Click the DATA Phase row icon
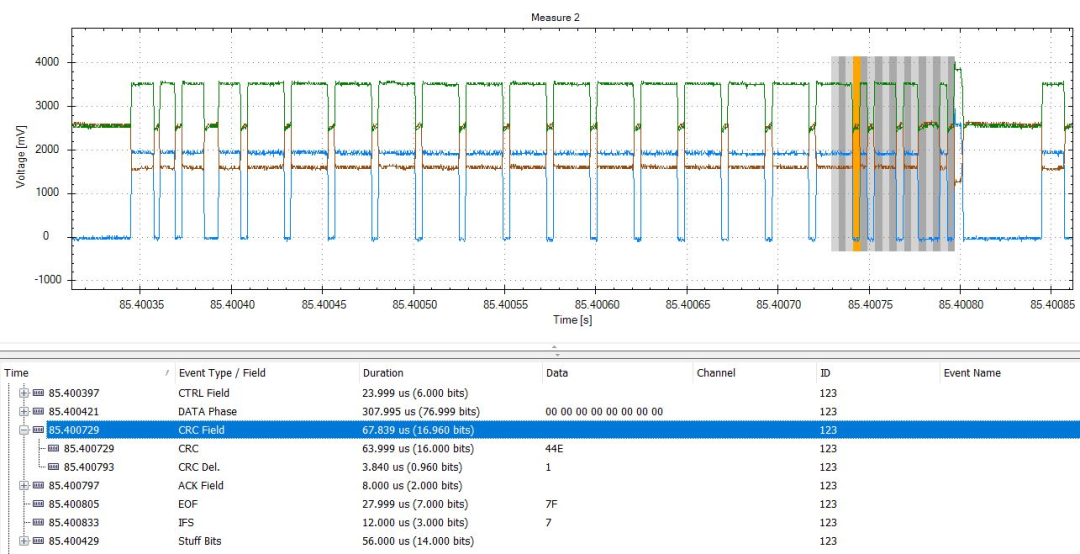1080x554 pixels. 39,411
